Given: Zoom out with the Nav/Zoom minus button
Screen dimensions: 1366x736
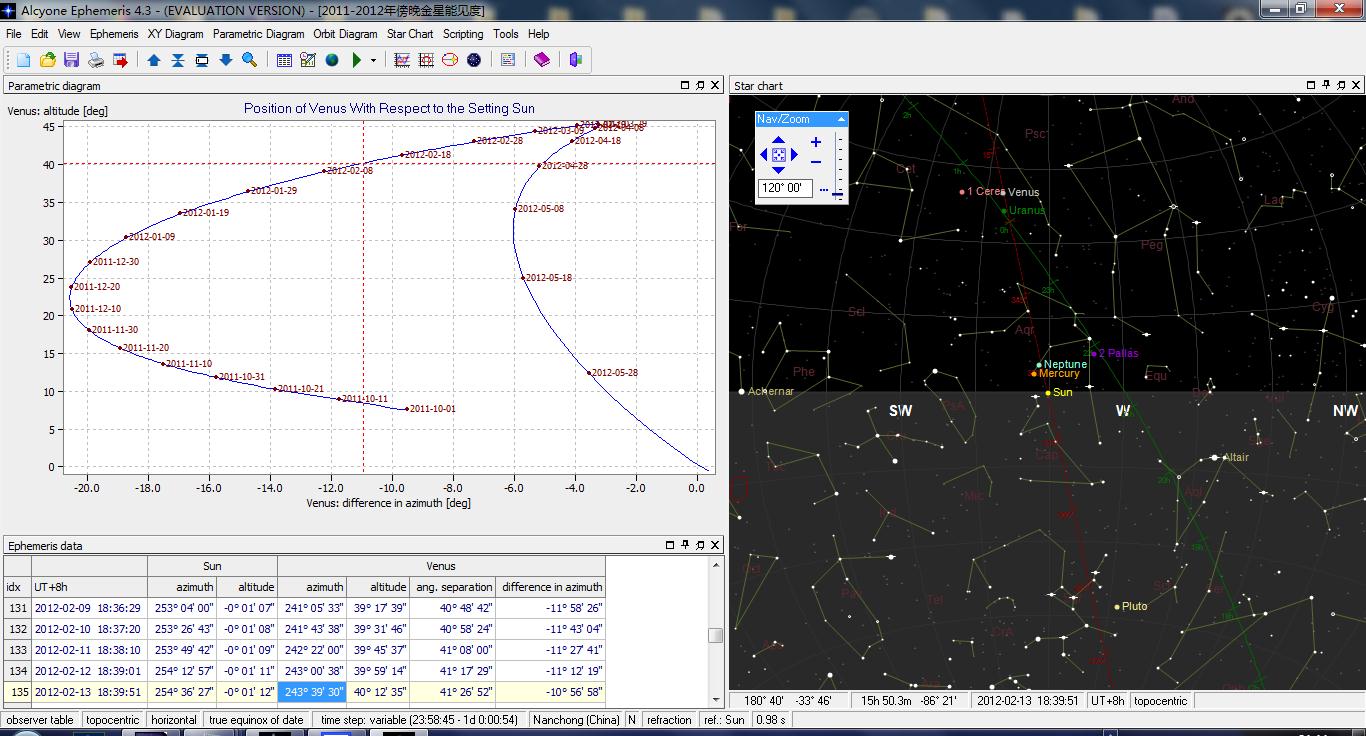Looking at the screenshot, I should (816, 162).
